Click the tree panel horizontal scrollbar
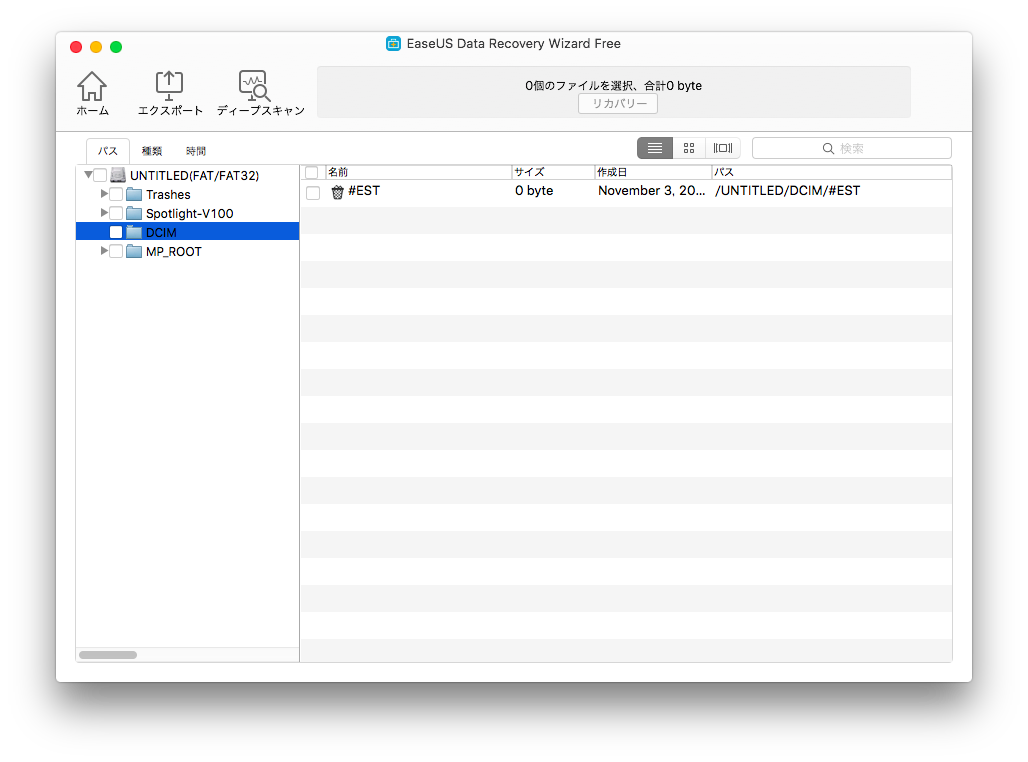The width and height of the screenshot is (1028, 762). point(108,655)
